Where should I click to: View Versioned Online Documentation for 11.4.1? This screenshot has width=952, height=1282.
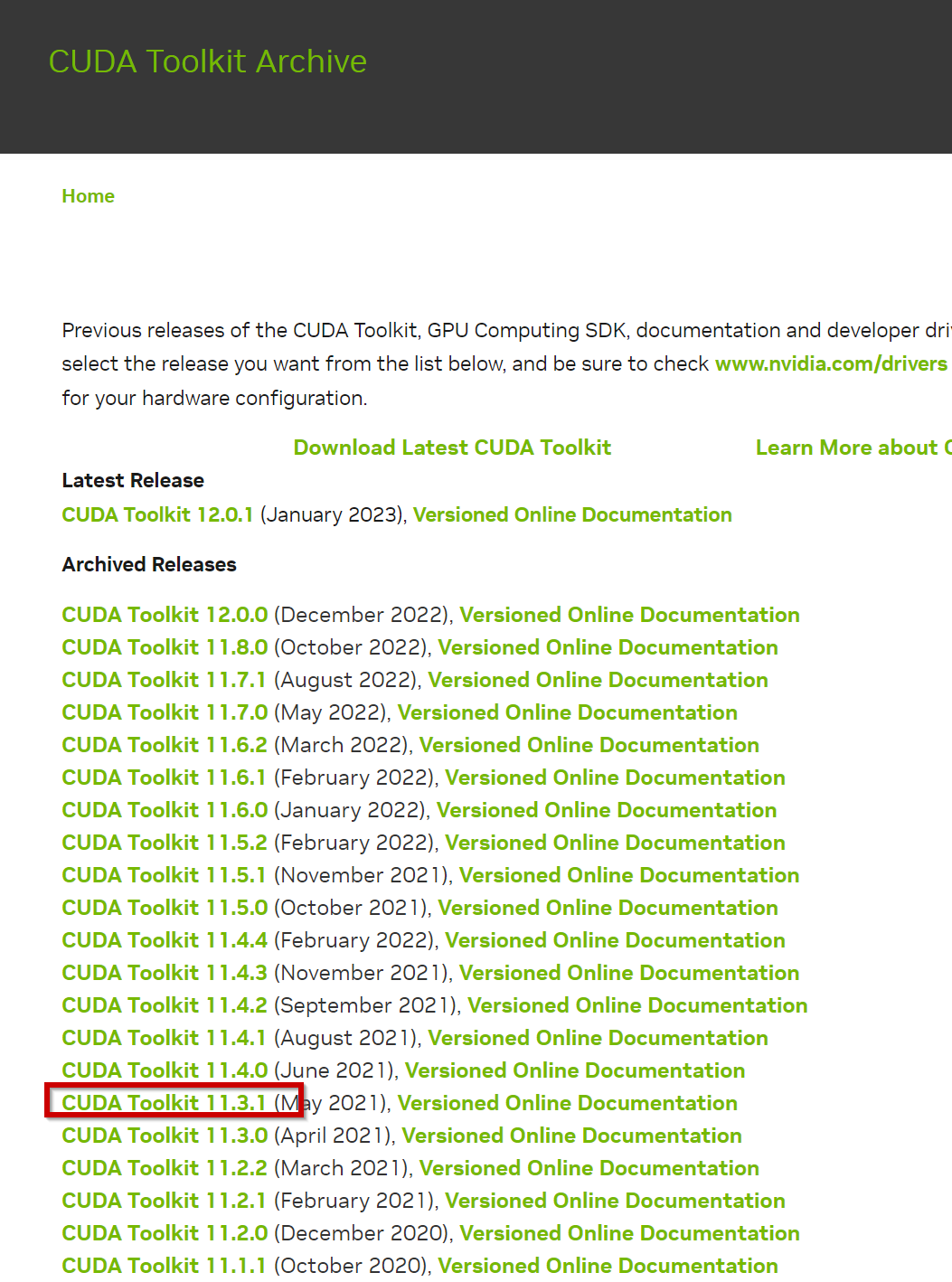(598, 1038)
